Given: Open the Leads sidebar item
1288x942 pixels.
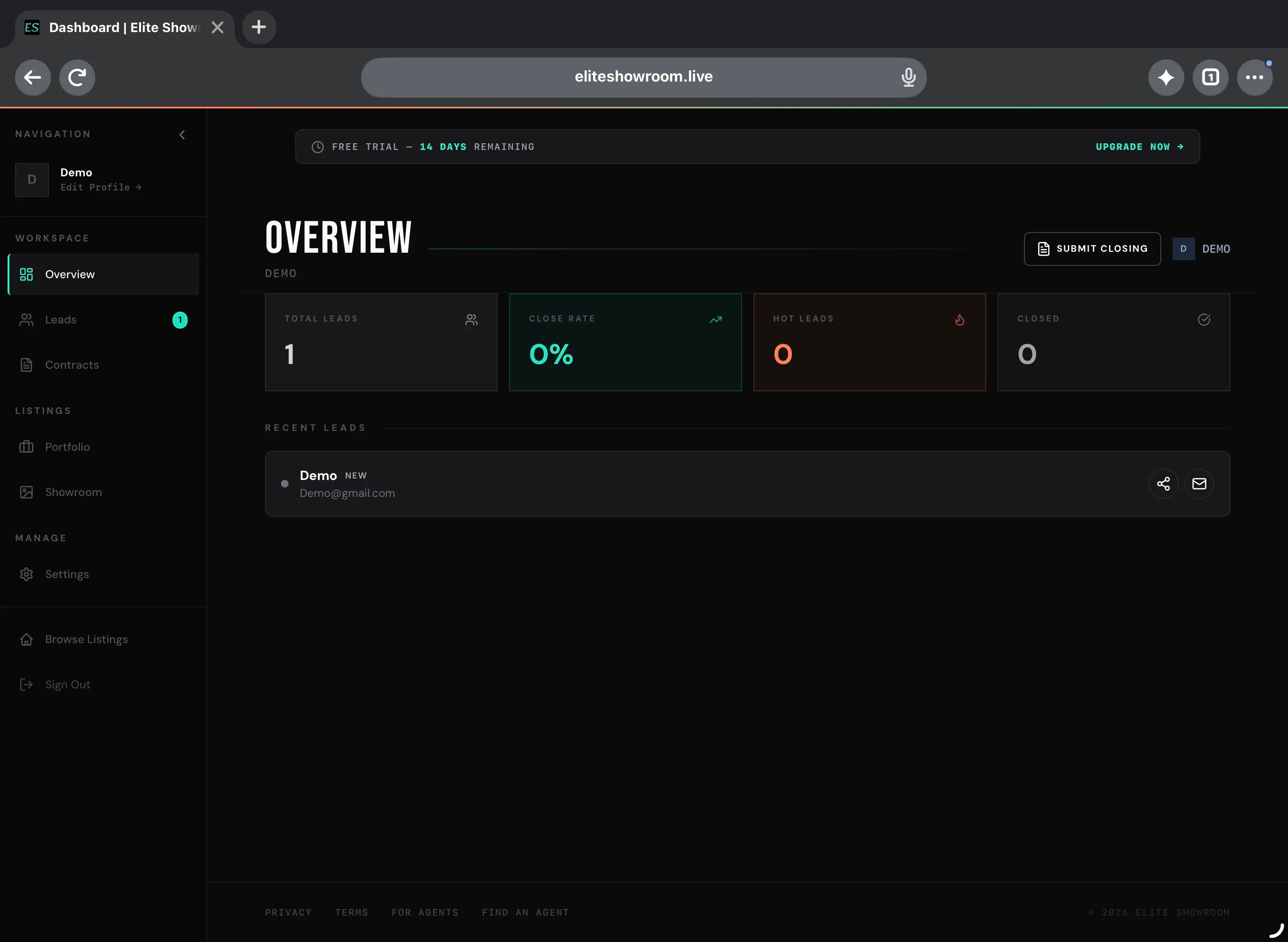Looking at the screenshot, I should click(x=103, y=320).
